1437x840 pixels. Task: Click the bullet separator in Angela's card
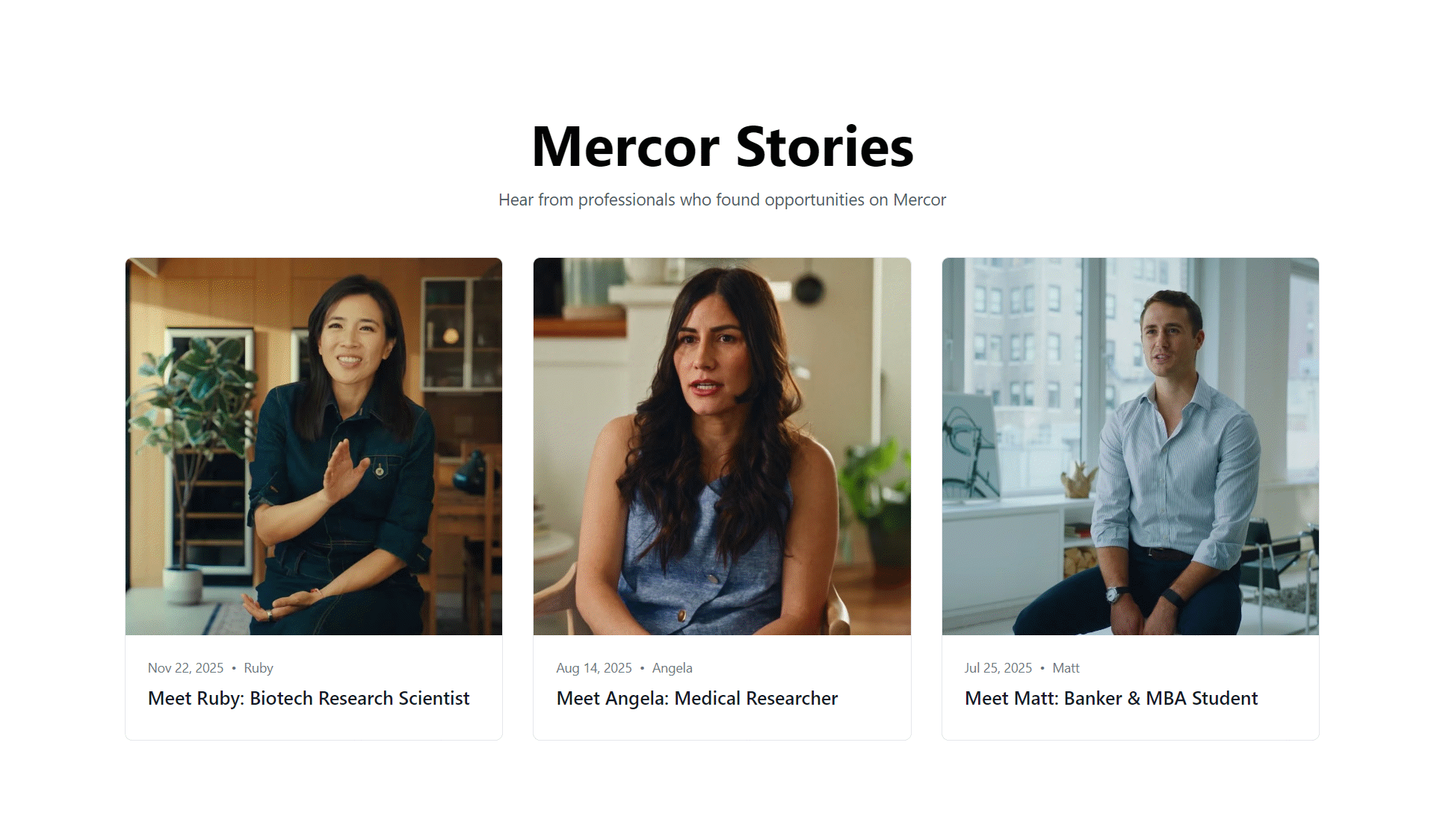(x=642, y=668)
